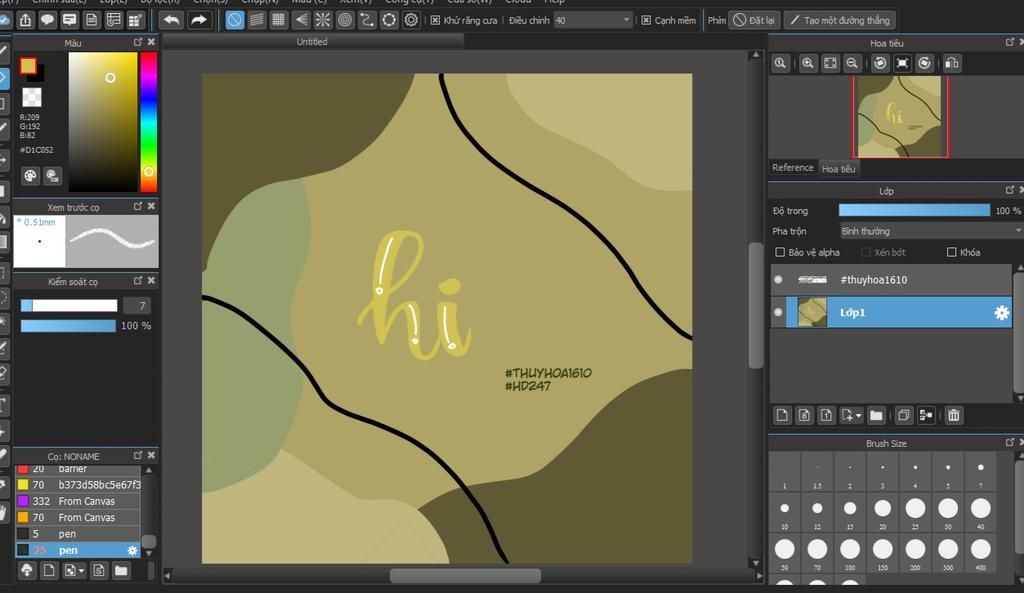Enable the ellipse snap guide

click(389, 20)
